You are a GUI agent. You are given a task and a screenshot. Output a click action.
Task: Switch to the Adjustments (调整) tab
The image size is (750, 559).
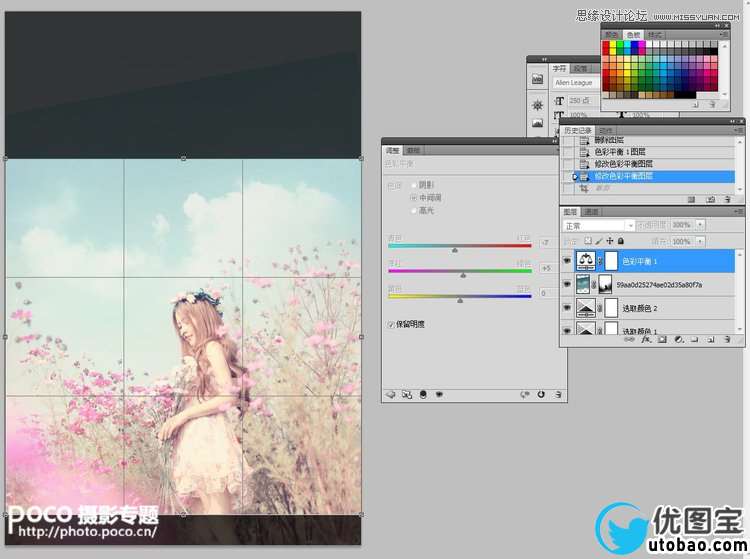pyautogui.click(x=393, y=150)
